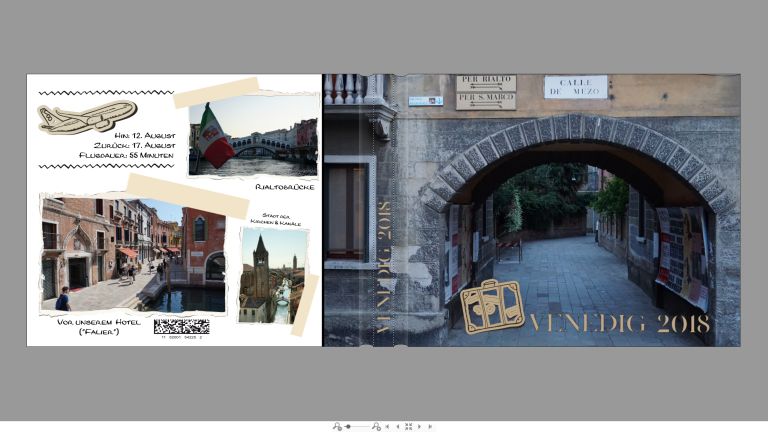Go to the previous page
768x432 pixels.
(x=397, y=427)
